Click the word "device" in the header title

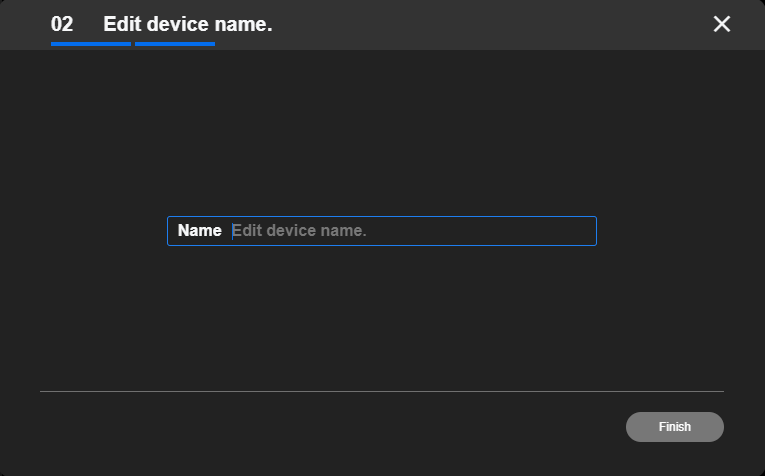coord(178,24)
